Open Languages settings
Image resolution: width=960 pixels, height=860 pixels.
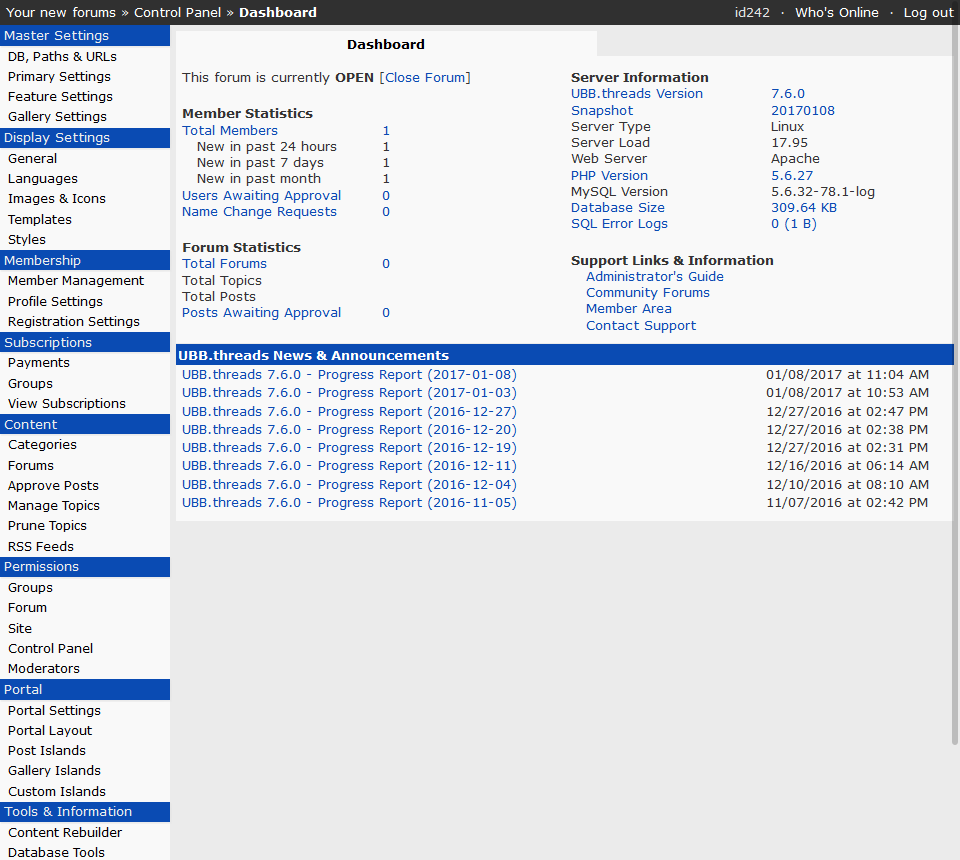click(43, 179)
